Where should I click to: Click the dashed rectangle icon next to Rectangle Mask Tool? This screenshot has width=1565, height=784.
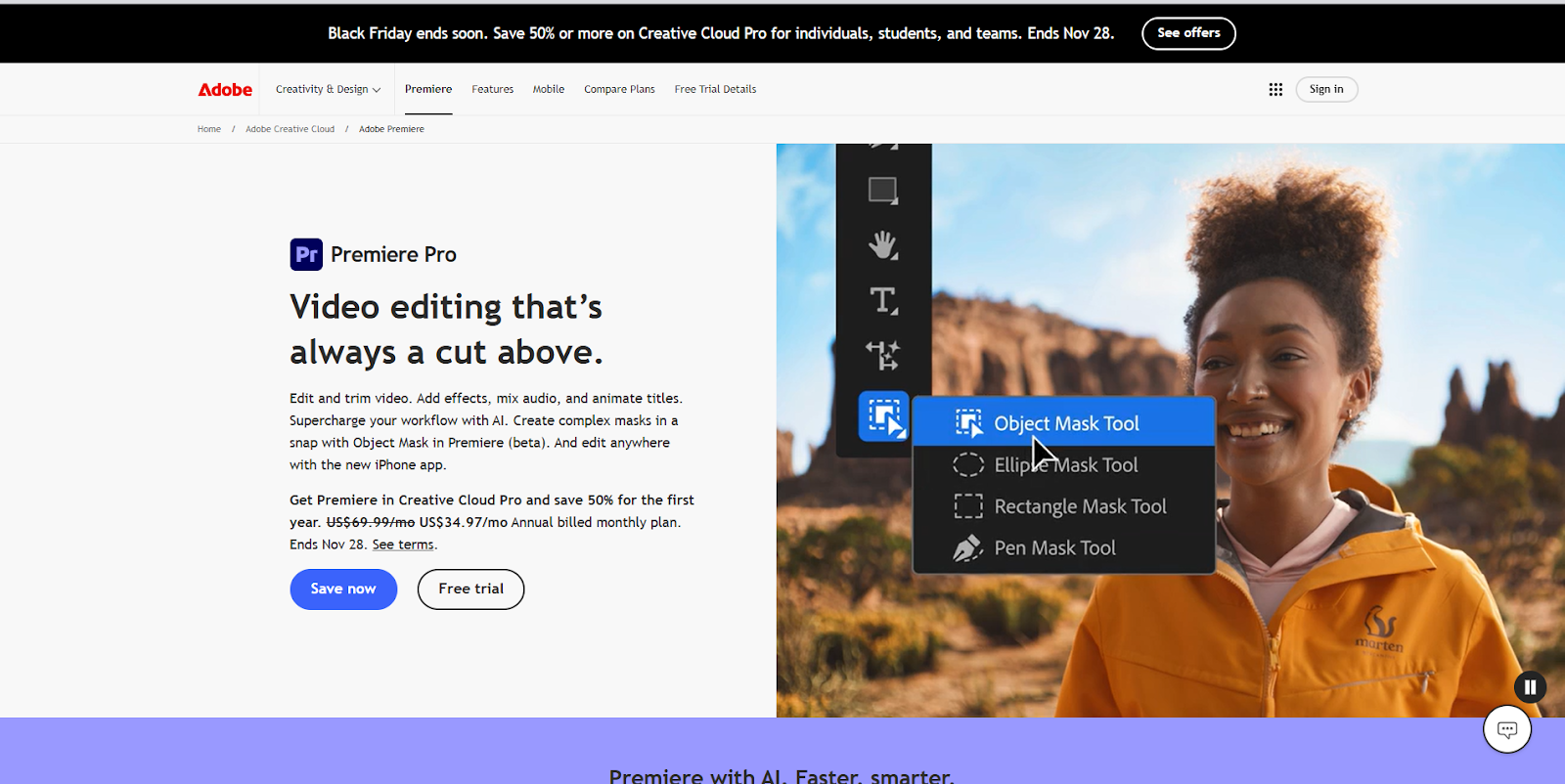click(968, 506)
